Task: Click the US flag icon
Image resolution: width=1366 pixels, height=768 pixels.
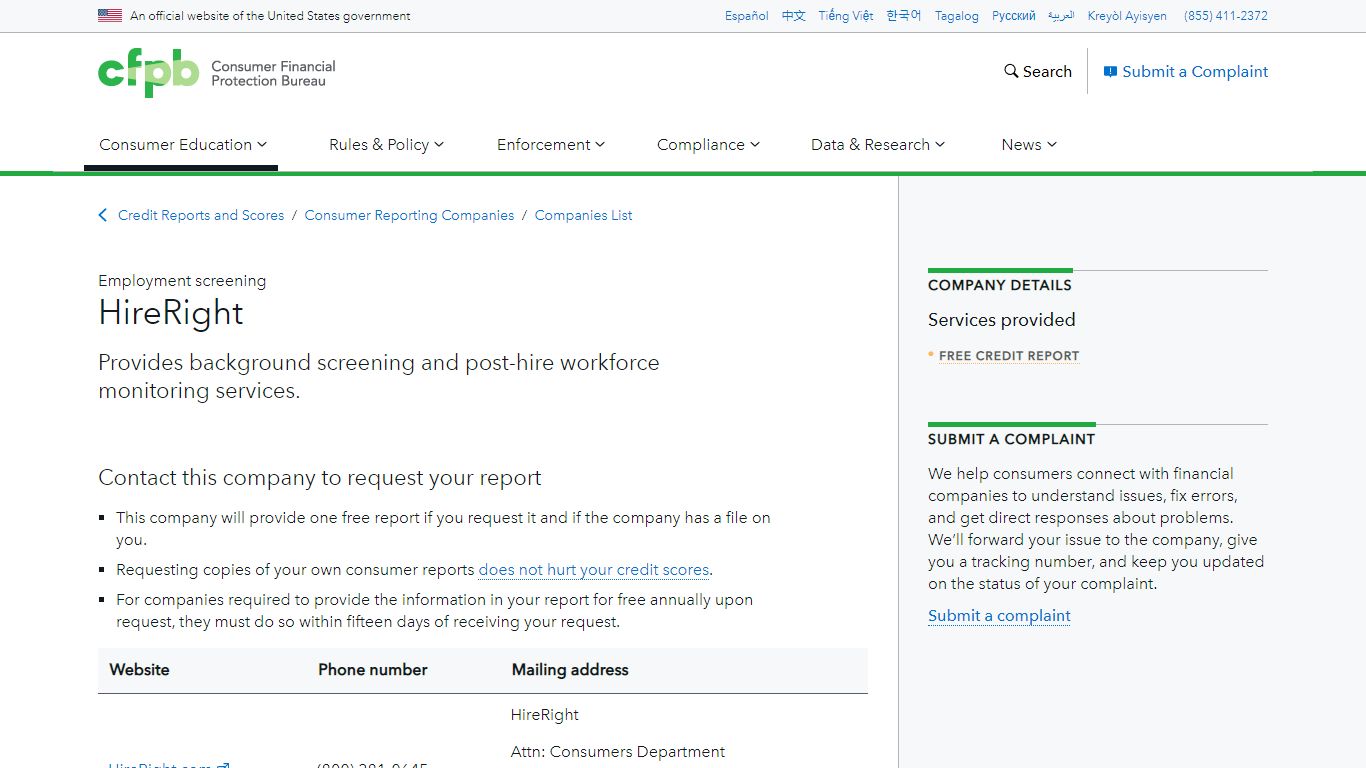Action: tap(110, 15)
